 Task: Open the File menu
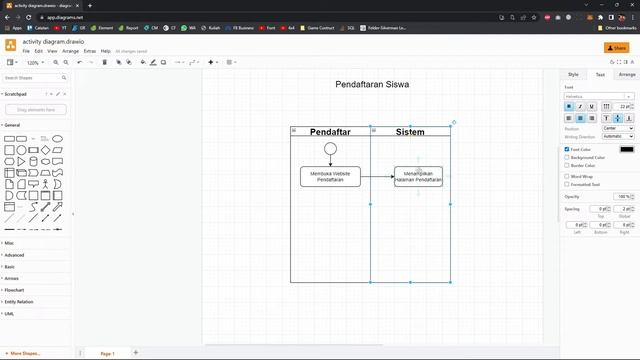(26, 51)
